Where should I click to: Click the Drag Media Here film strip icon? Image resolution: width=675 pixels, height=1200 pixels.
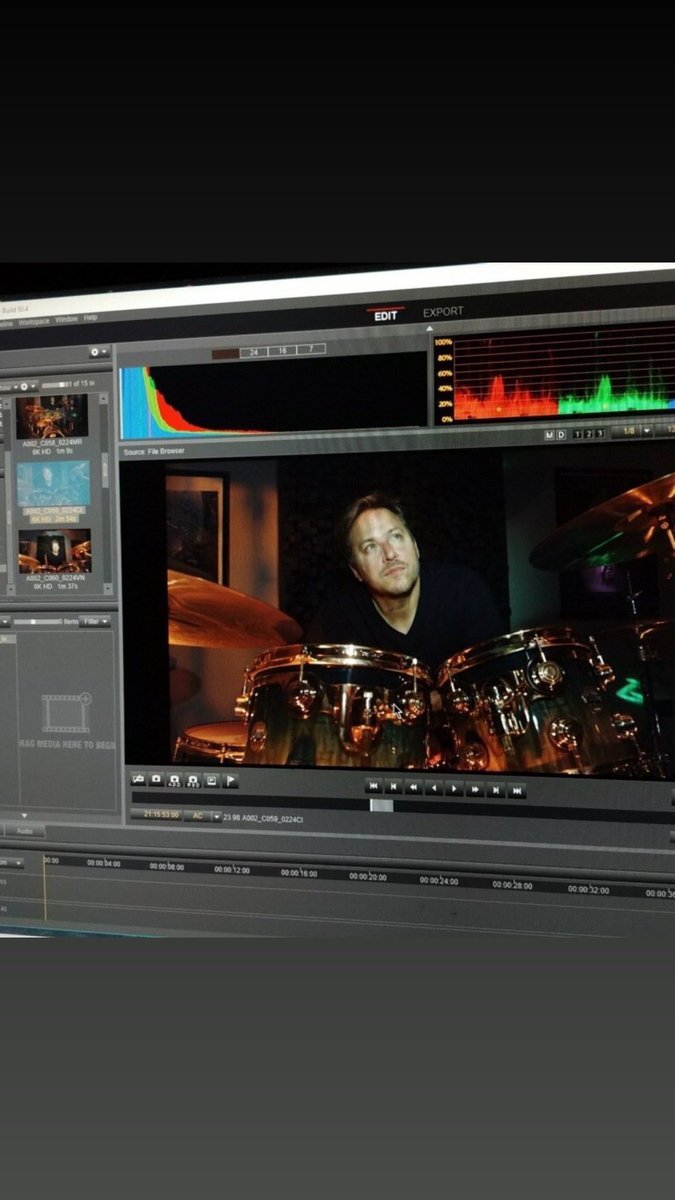[67, 712]
